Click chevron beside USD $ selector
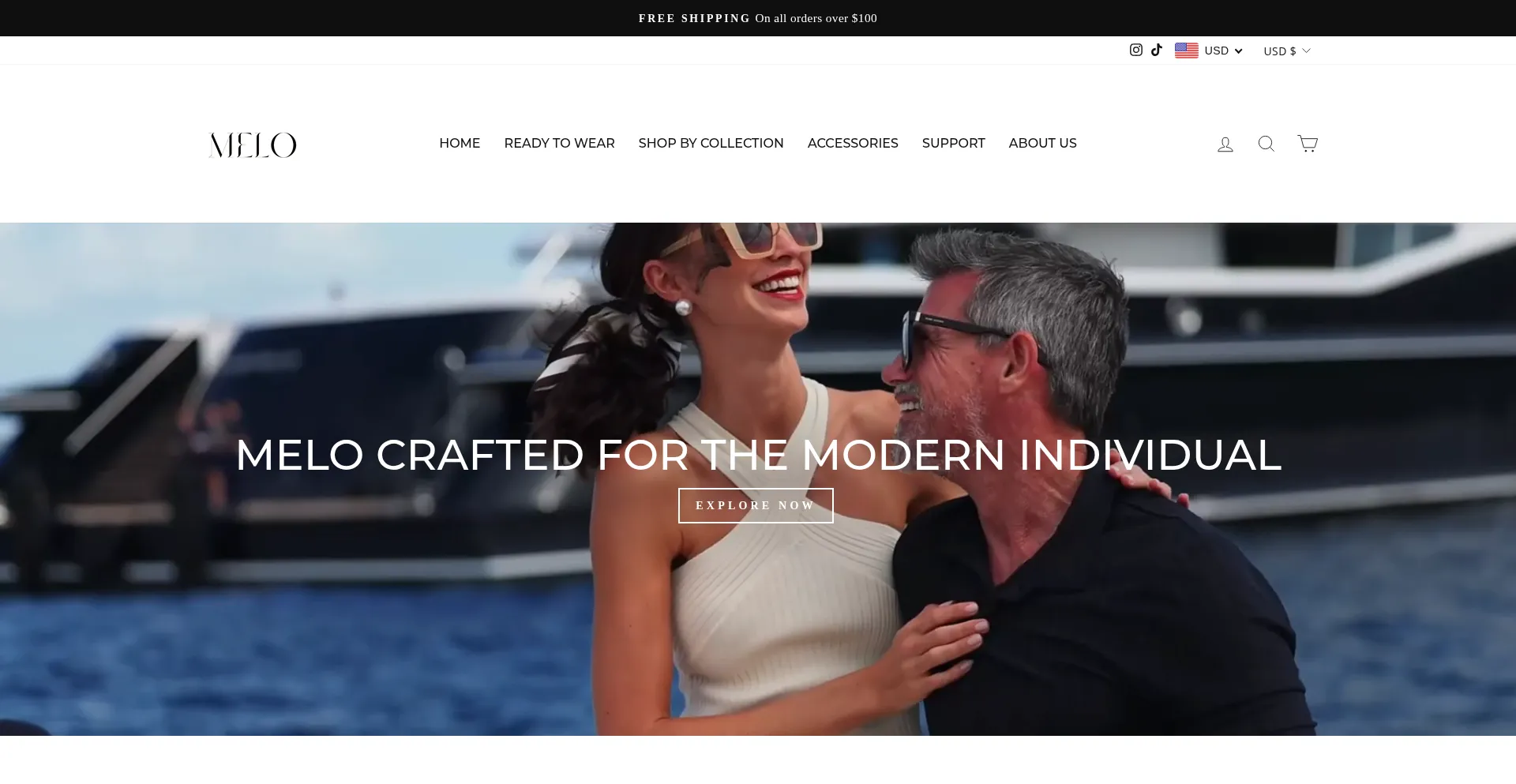Viewport: 1516px width, 784px height. (1306, 51)
